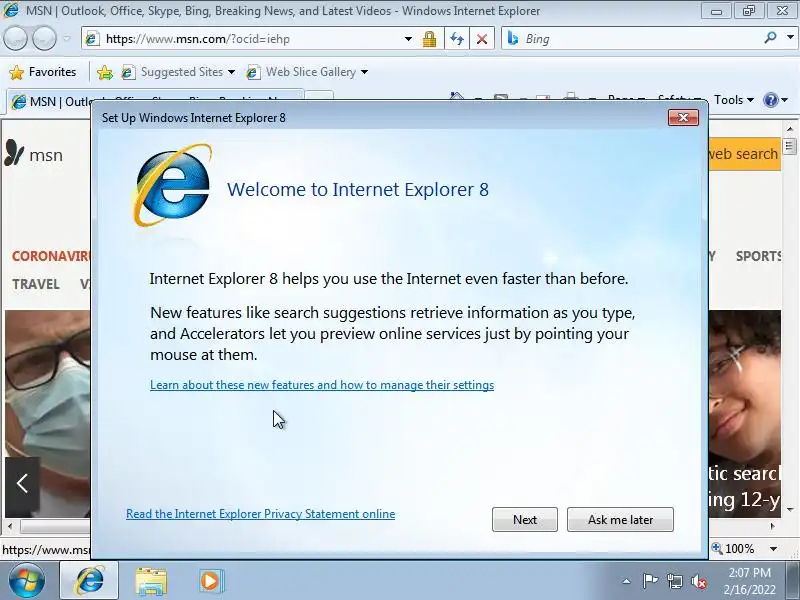Close the Set Up Internet Explorer 8 dialog
The image size is (800, 600).
pyautogui.click(x=683, y=117)
